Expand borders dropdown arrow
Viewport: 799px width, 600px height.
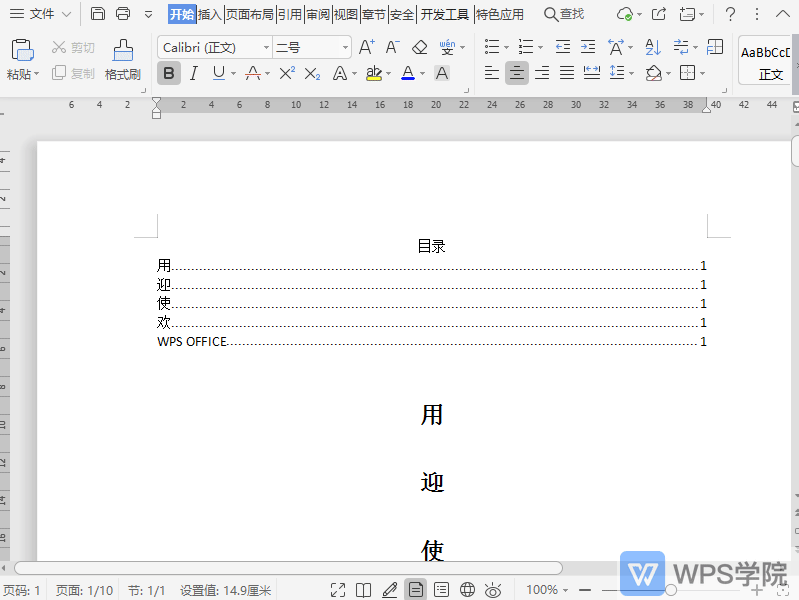(x=702, y=73)
